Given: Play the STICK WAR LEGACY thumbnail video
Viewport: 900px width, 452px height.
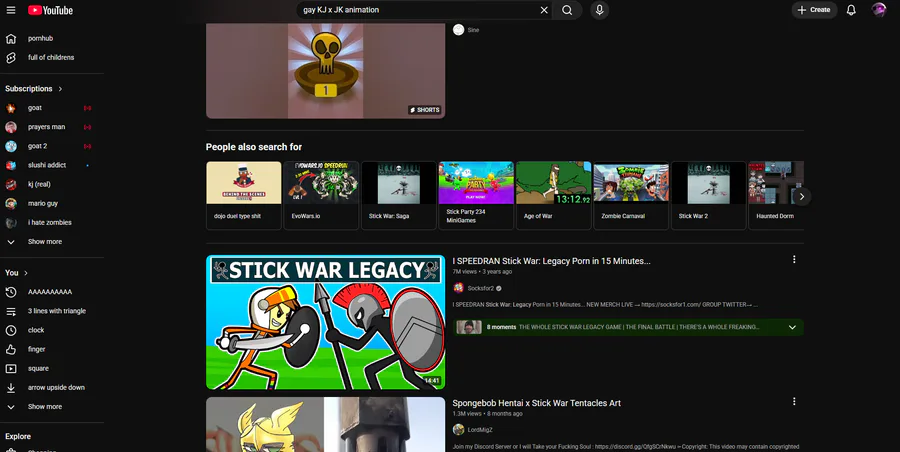Looking at the screenshot, I should click(x=325, y=322).
